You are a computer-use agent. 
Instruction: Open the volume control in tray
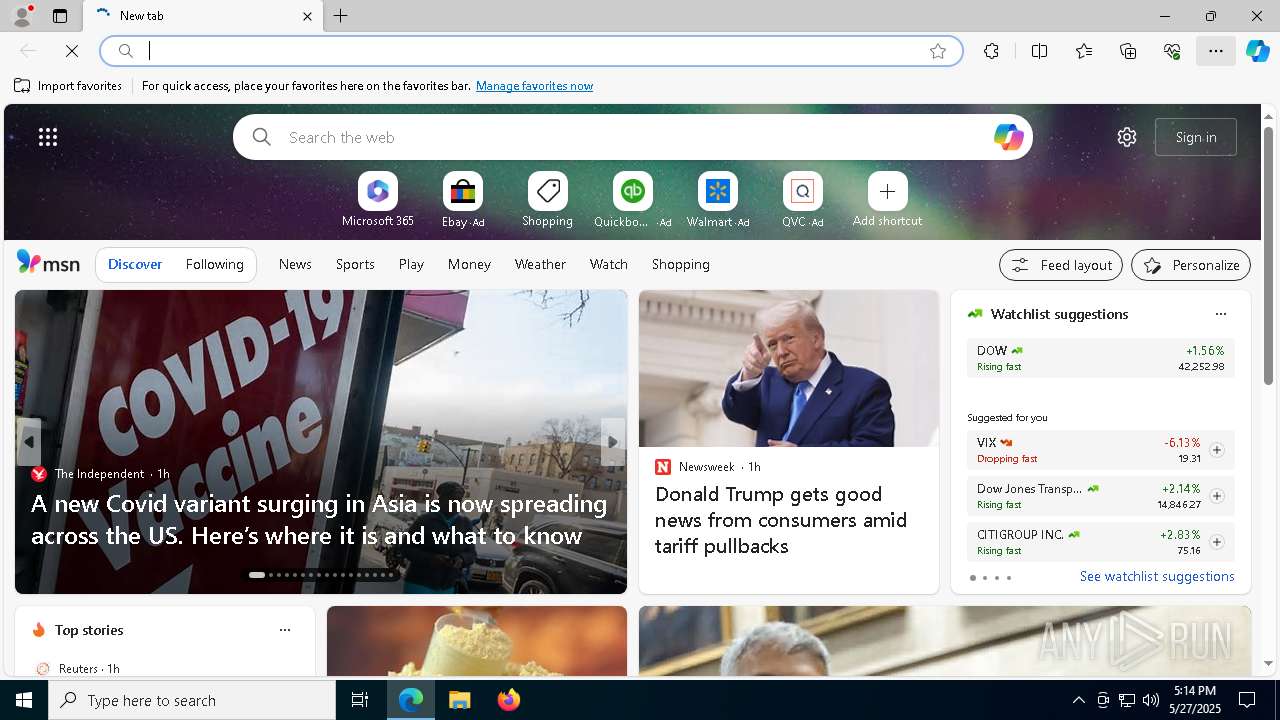(1150, 700)
